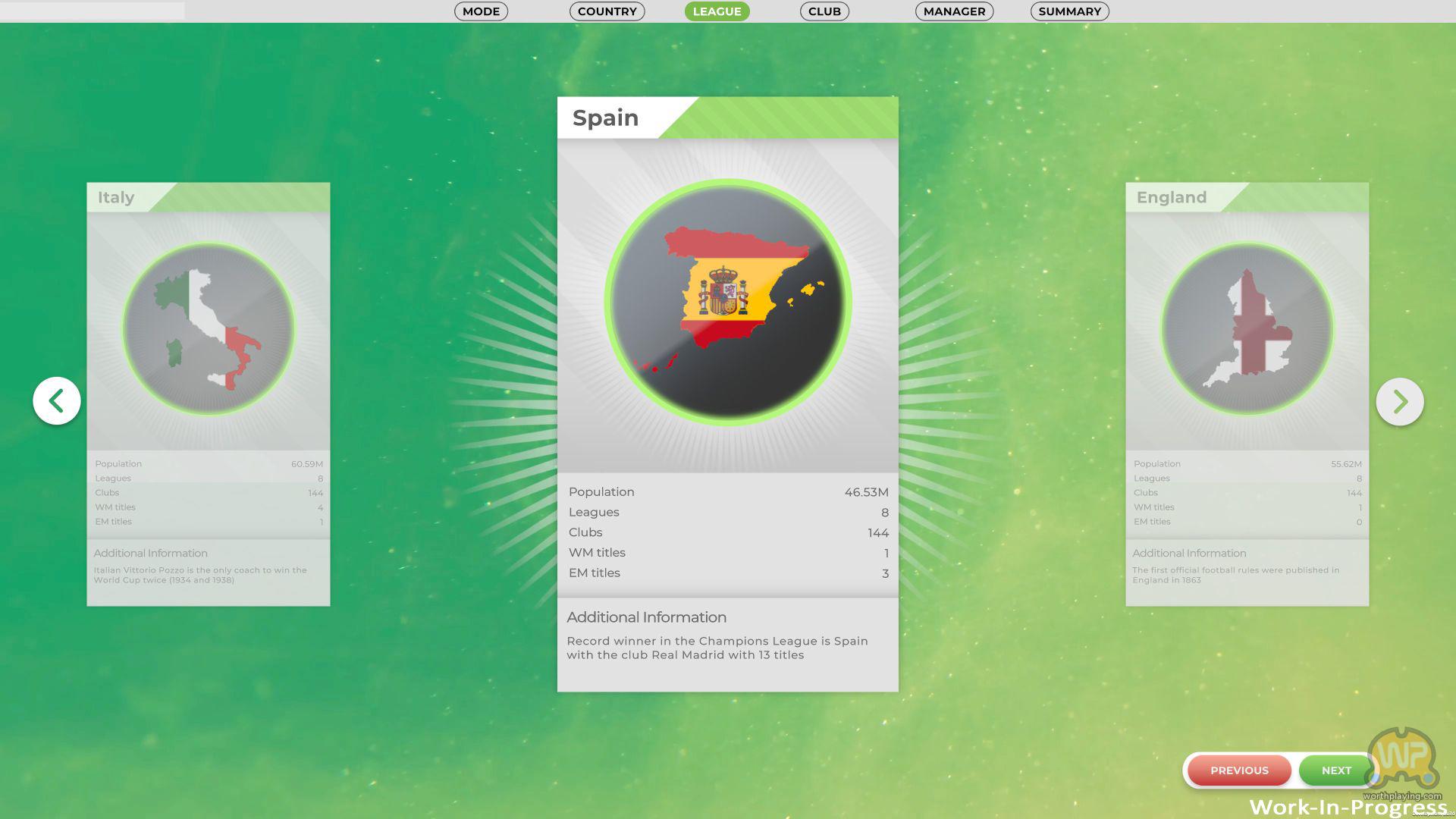This screenshot has height=819, width=1456.
Task: Click the Spain card header
Action: (x=605, y=118)
